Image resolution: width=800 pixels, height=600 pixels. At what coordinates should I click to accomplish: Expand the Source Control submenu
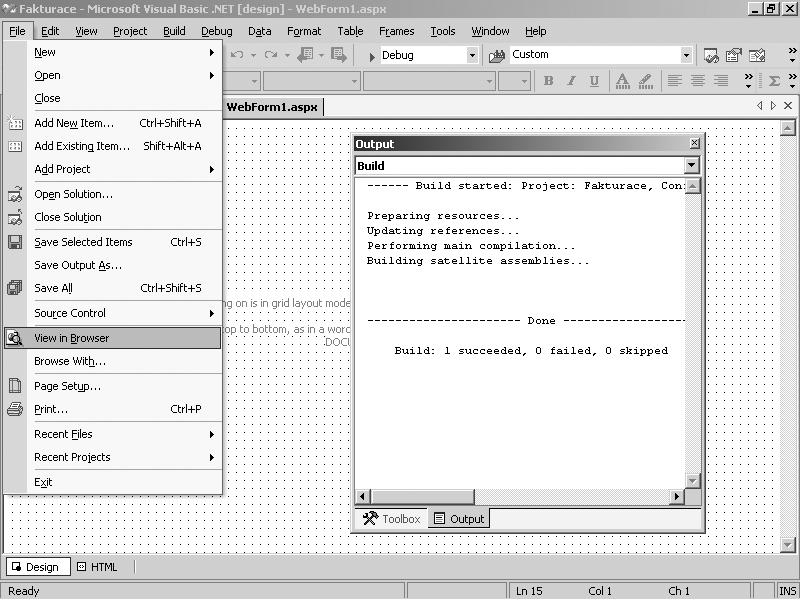point(113,313)
